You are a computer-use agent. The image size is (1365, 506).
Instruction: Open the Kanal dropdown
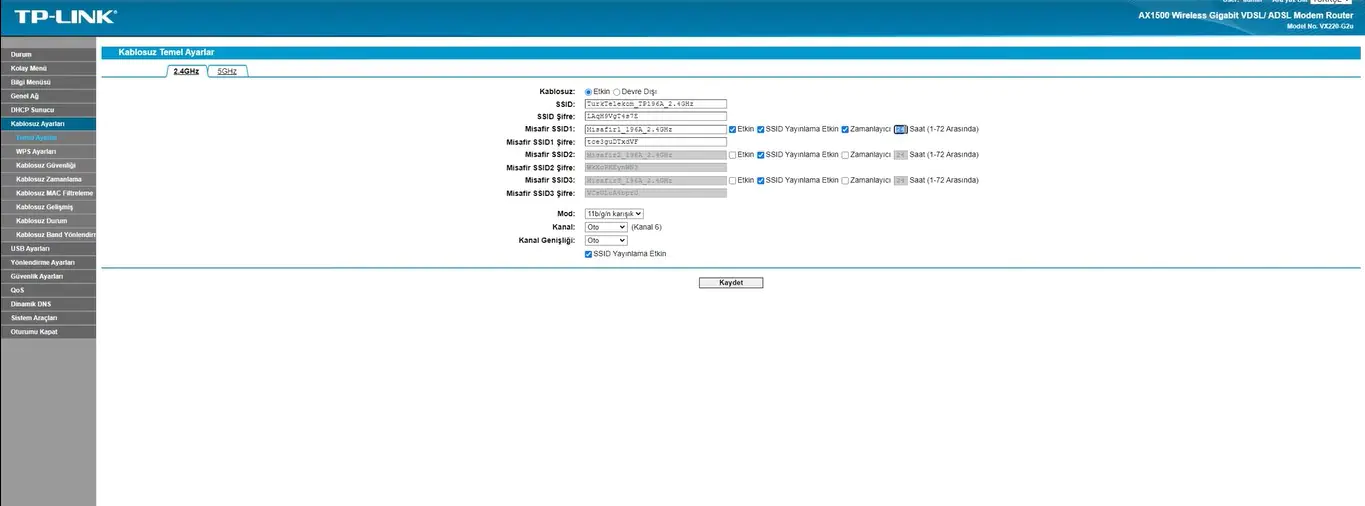(606, 227)
